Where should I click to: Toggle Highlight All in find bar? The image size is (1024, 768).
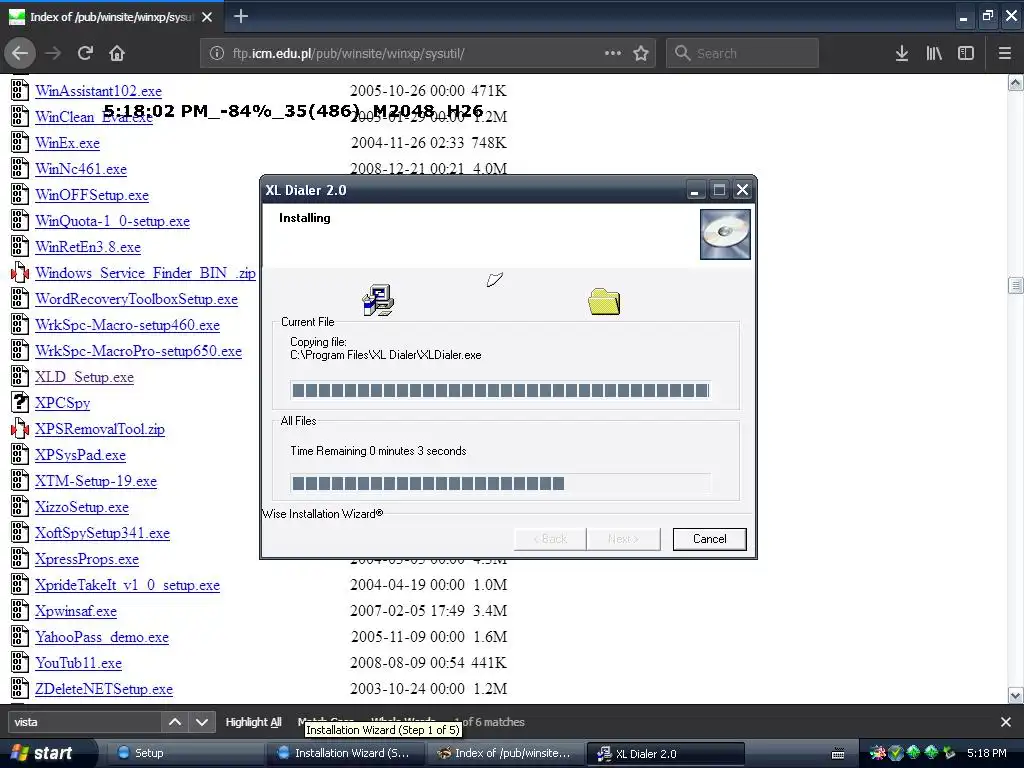253,722
